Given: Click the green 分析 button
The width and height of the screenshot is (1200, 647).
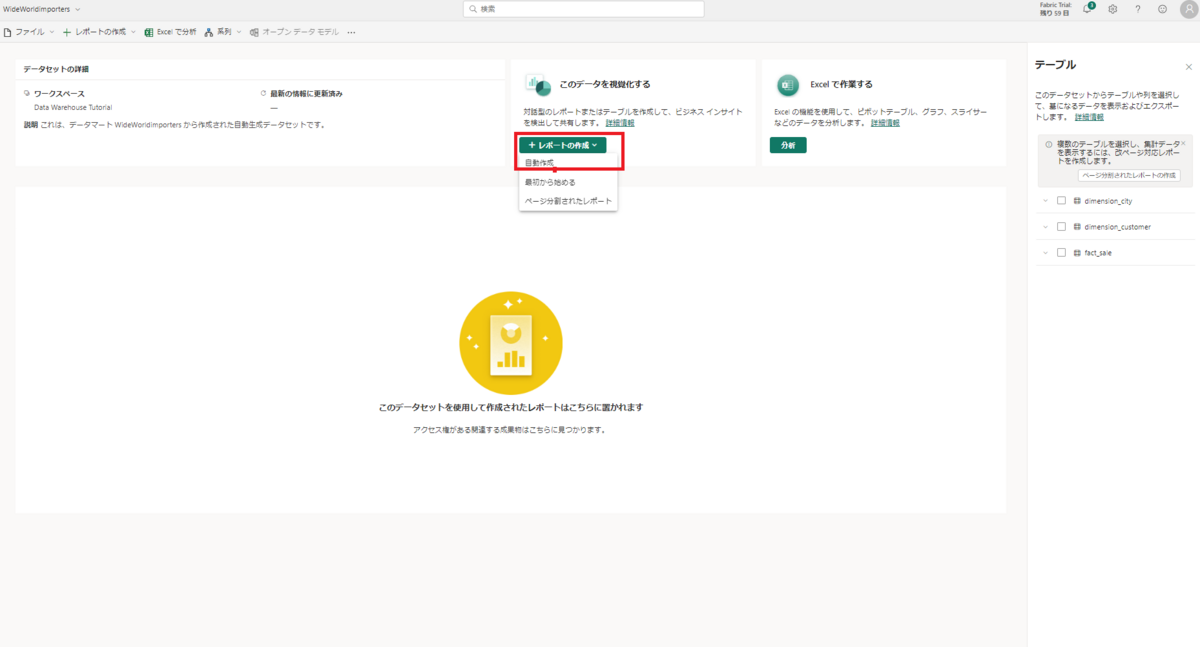Looking at the screenshot, I should (x=788, y=145).
